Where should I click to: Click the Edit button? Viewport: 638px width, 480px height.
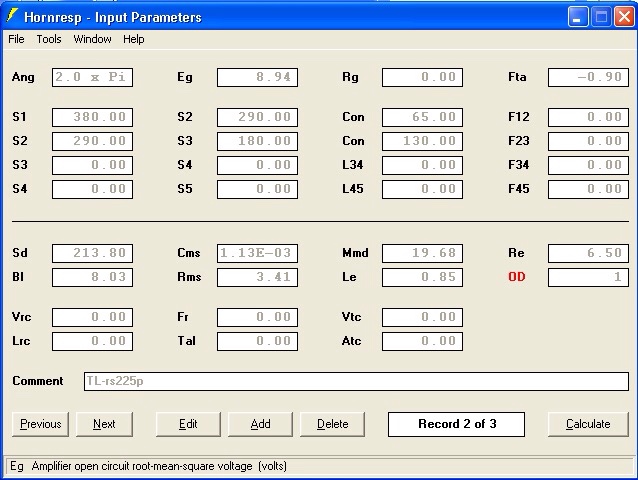(x=188, y=424)
